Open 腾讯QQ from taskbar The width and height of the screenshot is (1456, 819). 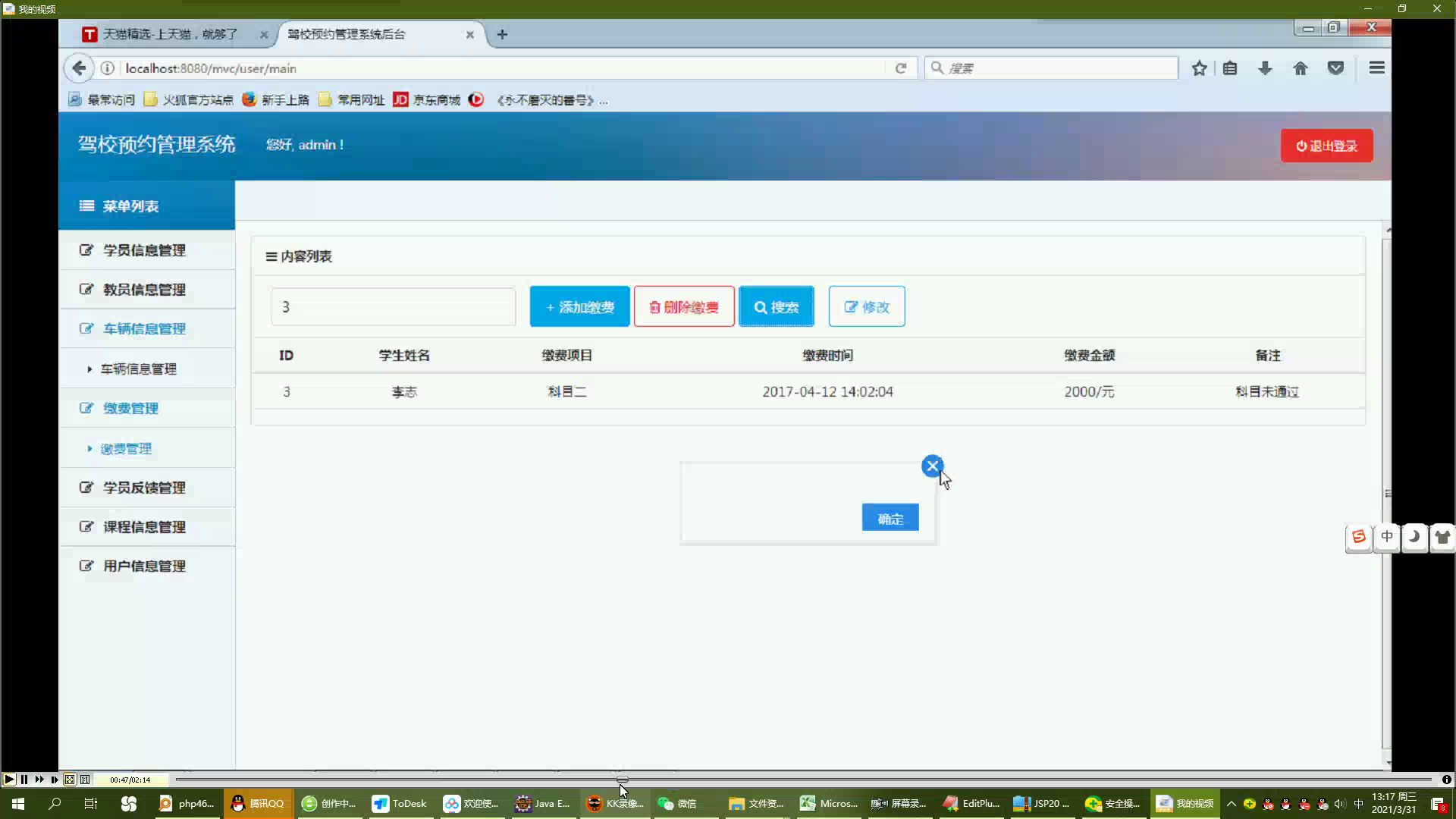258,804
